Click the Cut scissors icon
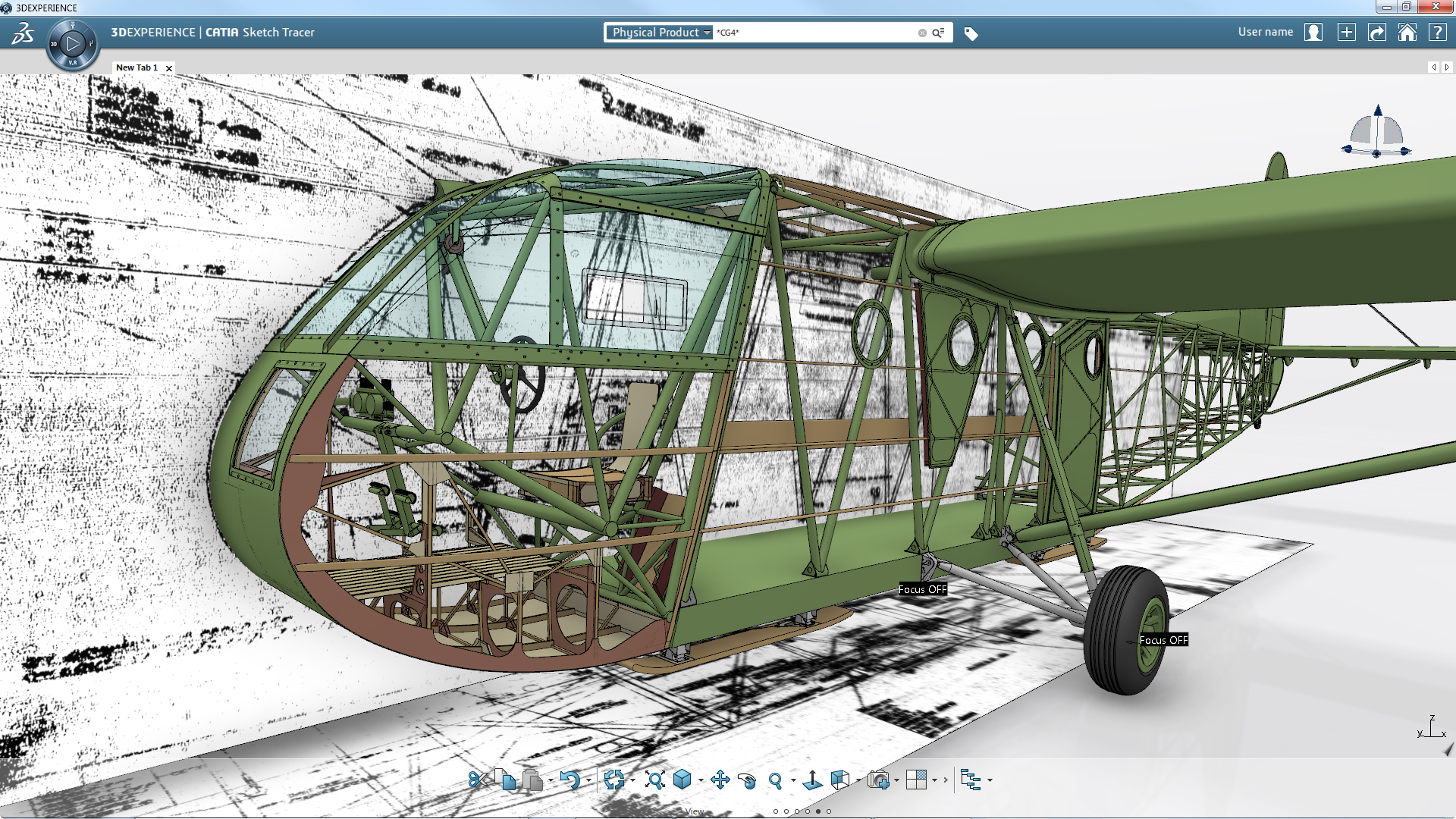This screenshot has width=1456, height=819. tap(477, 780)
